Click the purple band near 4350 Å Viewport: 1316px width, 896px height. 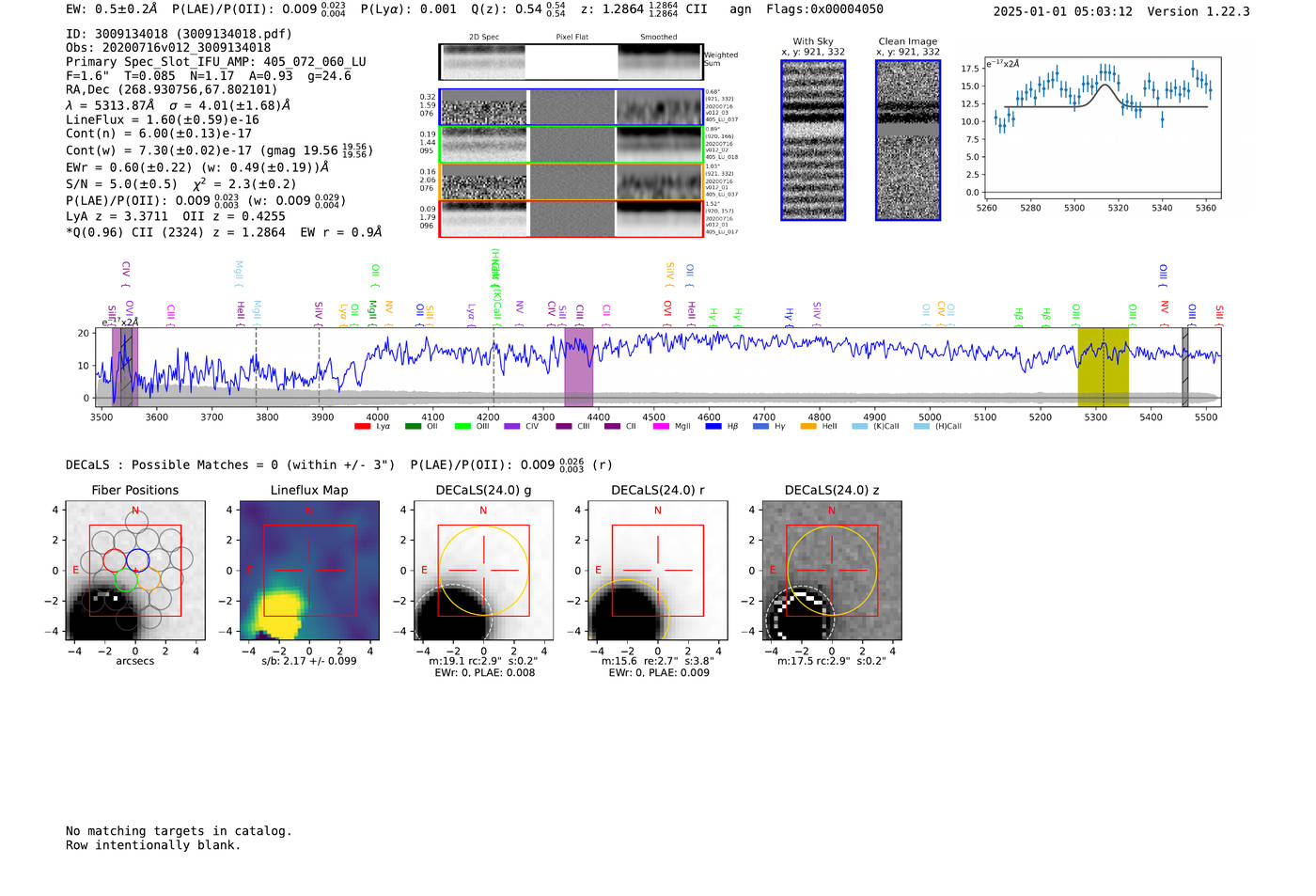pyautogui.click(x=578, y=367)
